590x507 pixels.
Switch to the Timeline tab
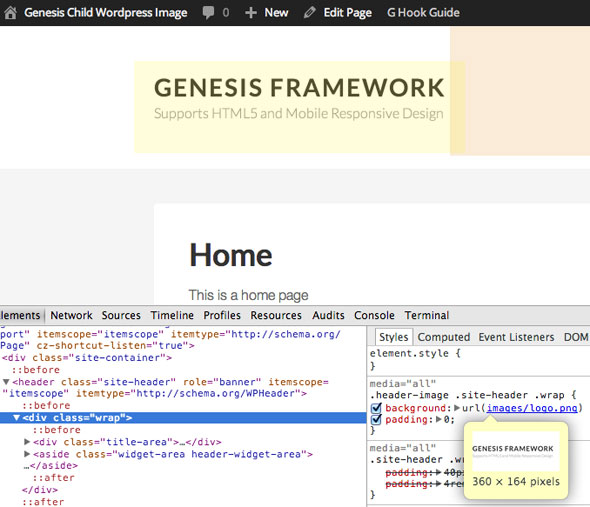point(172,315)
